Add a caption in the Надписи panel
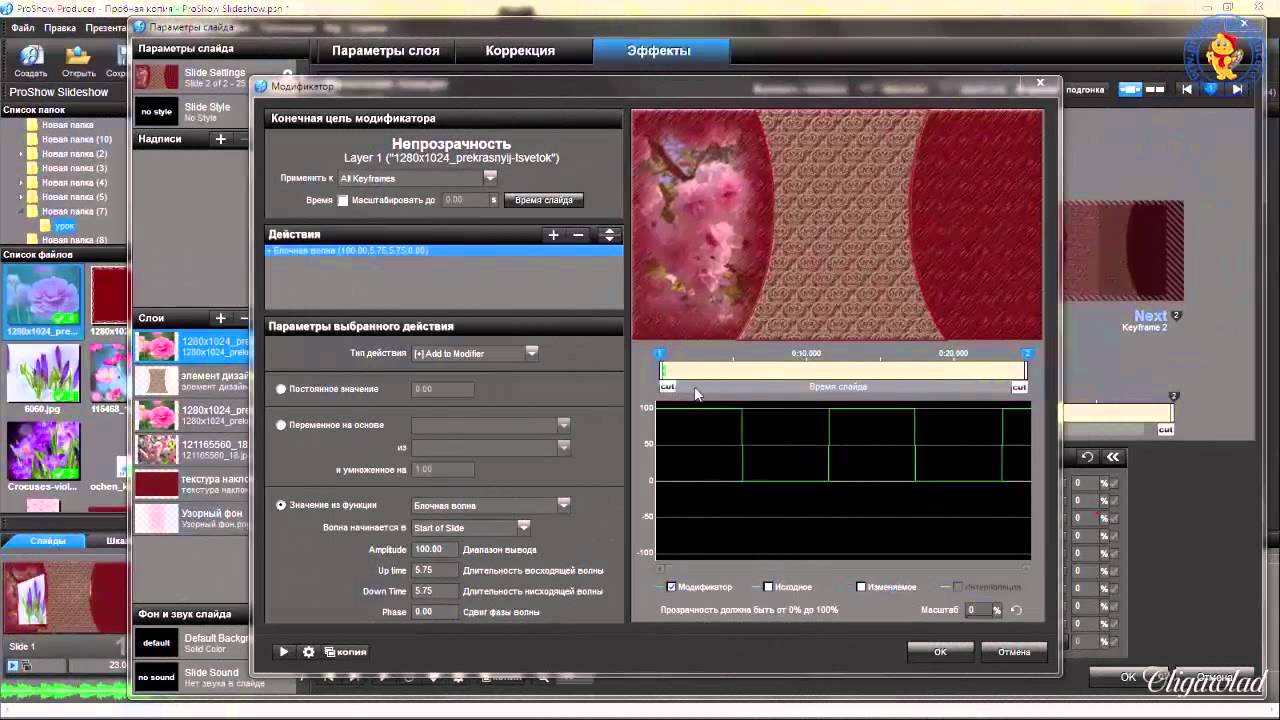Screen dimensions: 1280x720 click(221, 139)
